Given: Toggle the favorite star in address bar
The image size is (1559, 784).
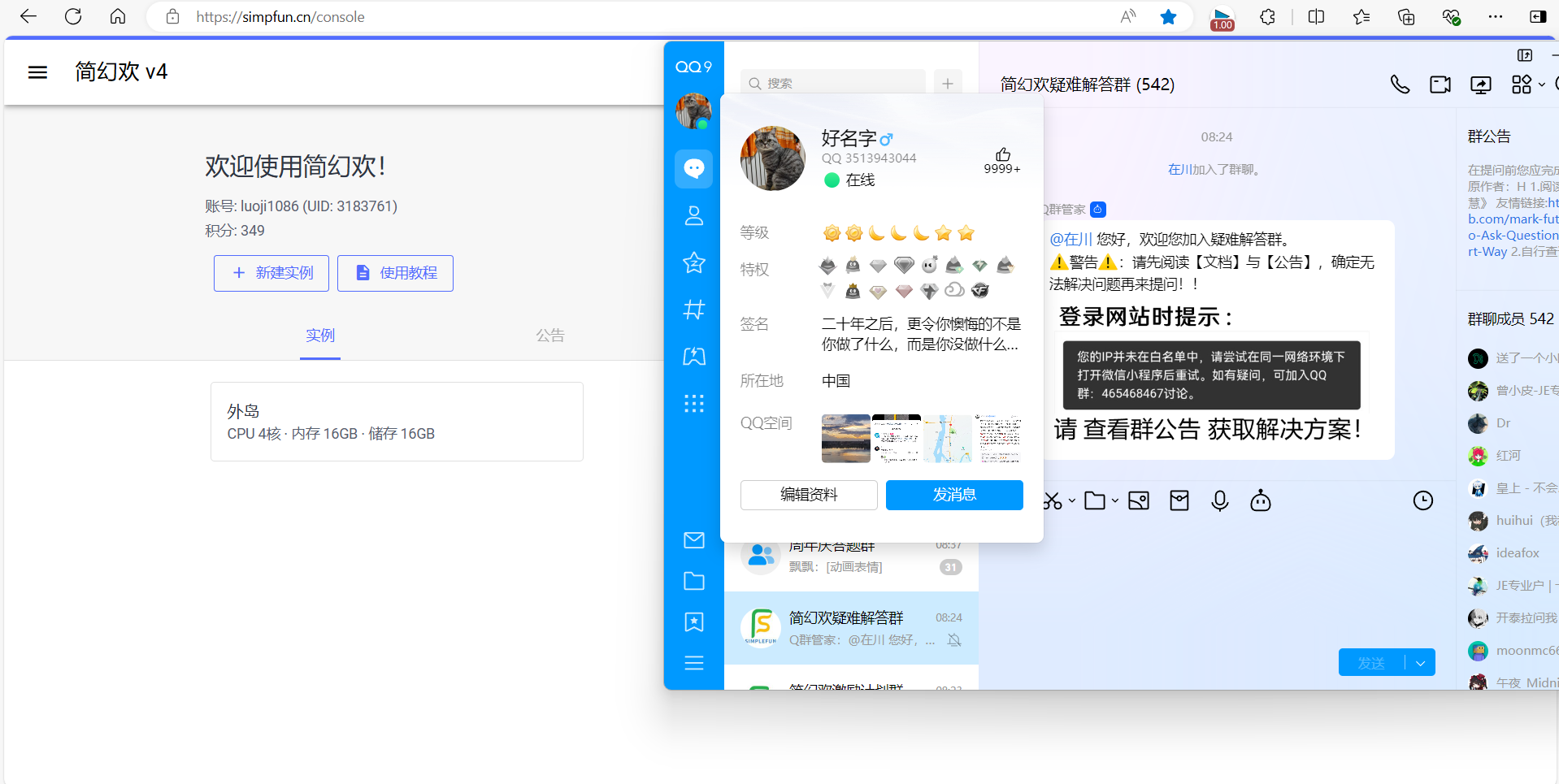Looking at the screenshot, I should [x=1168, y=16].
